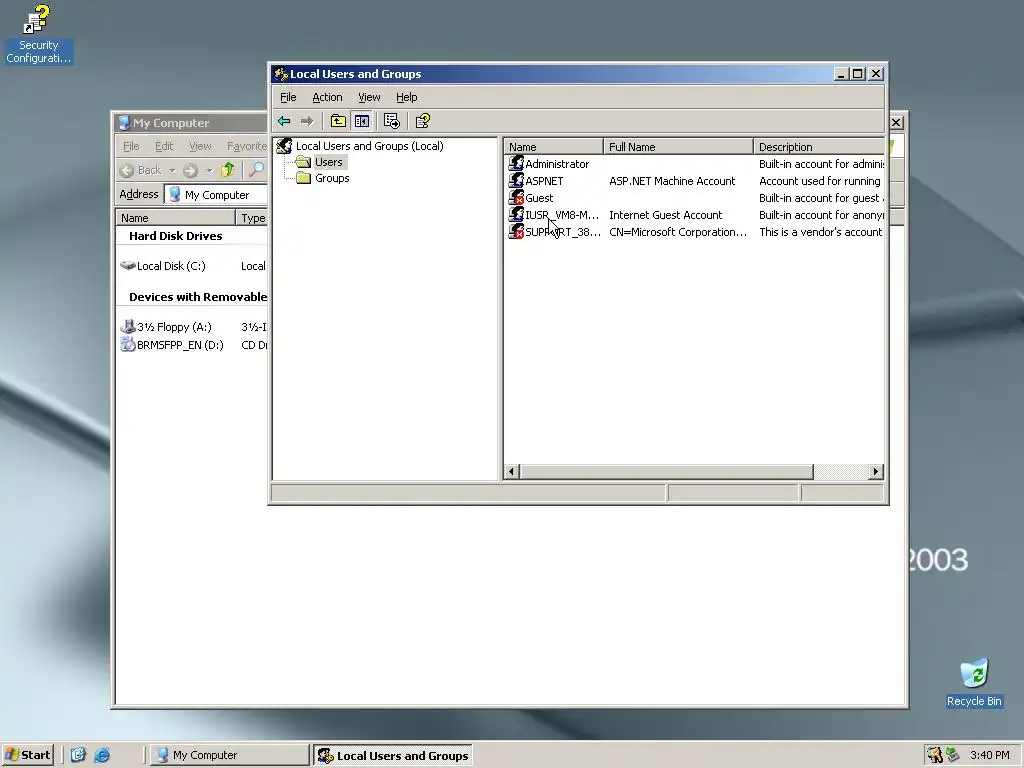Click the Export List toolbar icon
Screen dimensions: 1024x768
[x=392, y=121]
